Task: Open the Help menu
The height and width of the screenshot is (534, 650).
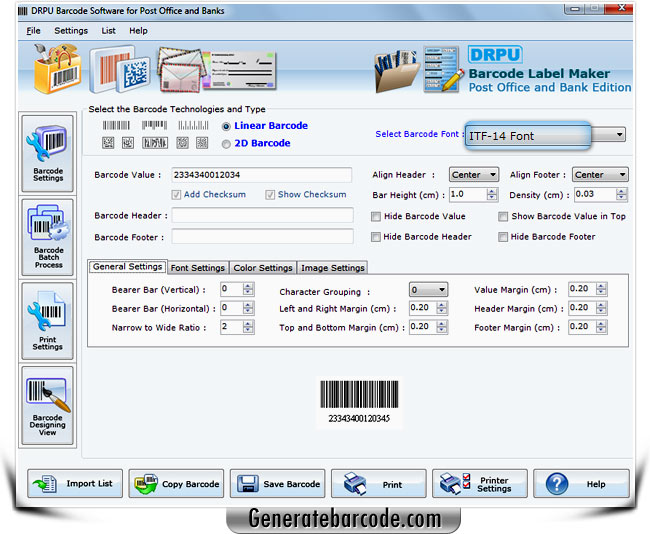Action: tap(138, 31)
